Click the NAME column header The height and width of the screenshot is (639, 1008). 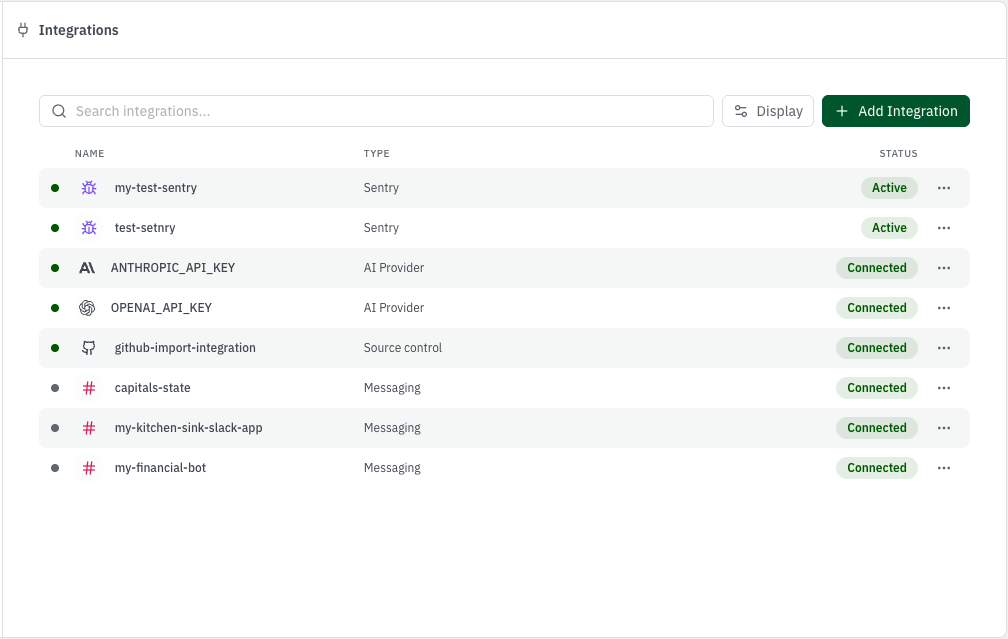[x=89, y=154]
